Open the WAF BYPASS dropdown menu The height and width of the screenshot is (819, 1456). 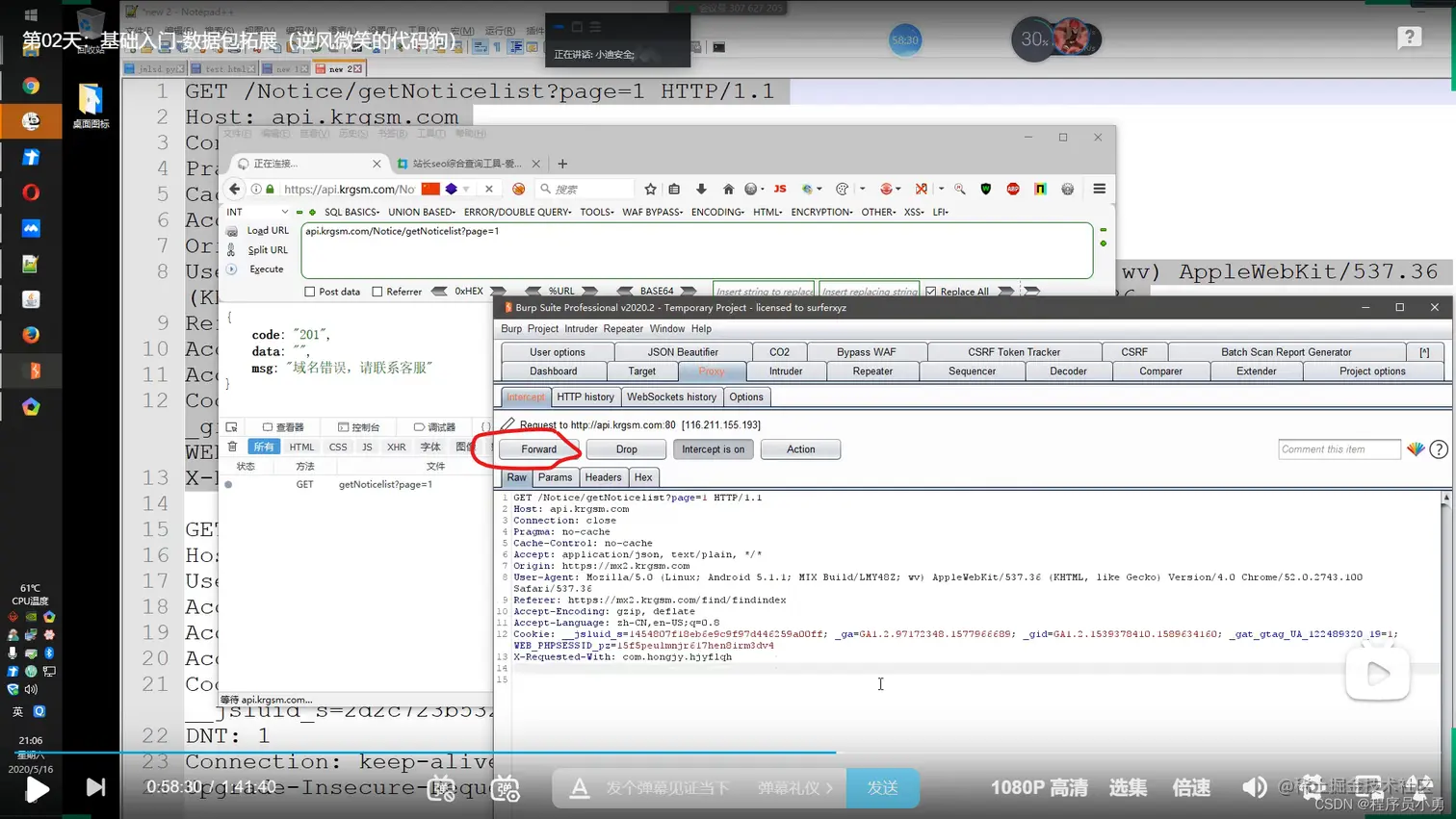[652, 212]
